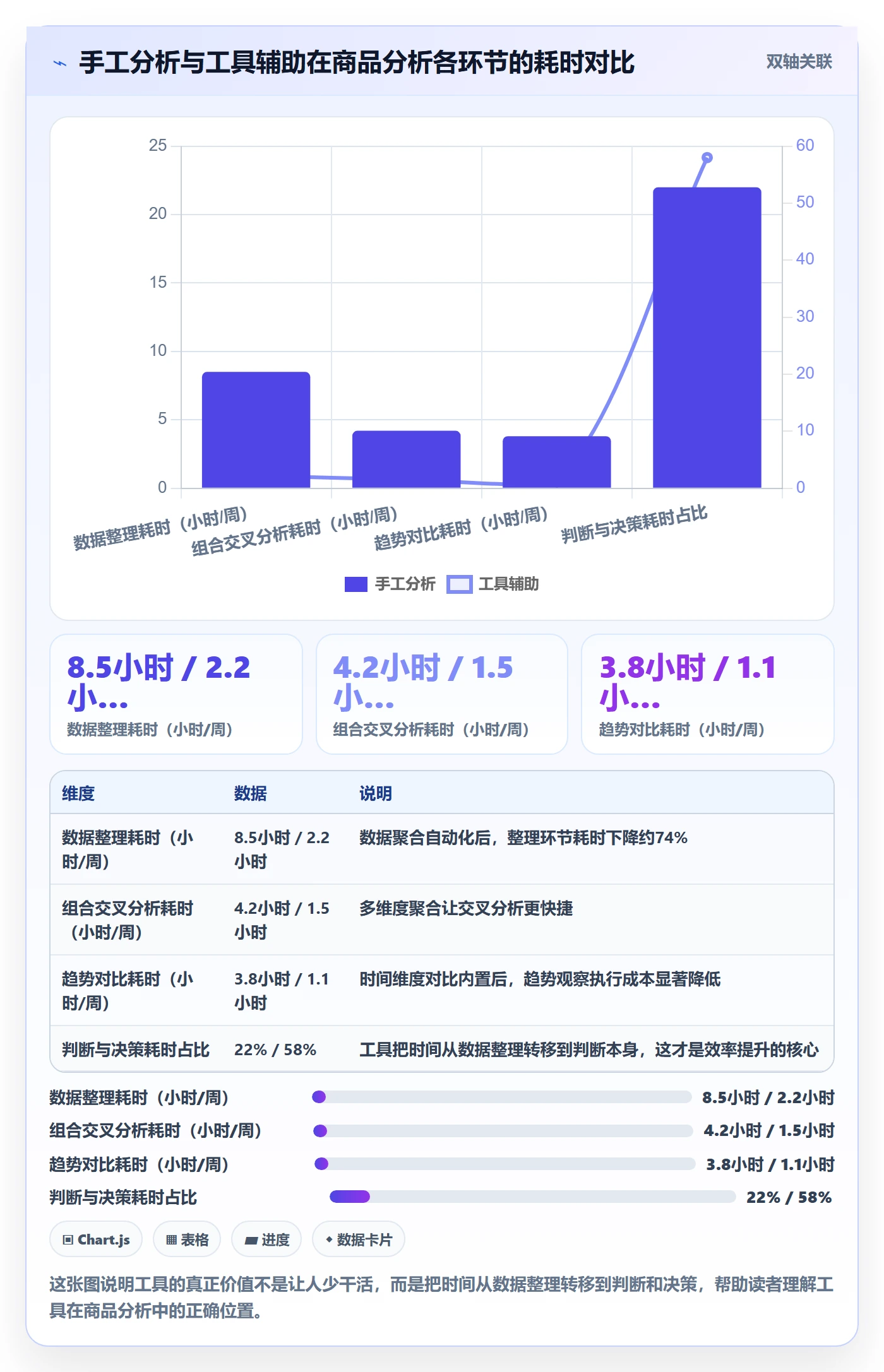Click the 趋势对比耗时 label in the progress list
This screenshot has width=884, height=1372.
(140, 1164)
